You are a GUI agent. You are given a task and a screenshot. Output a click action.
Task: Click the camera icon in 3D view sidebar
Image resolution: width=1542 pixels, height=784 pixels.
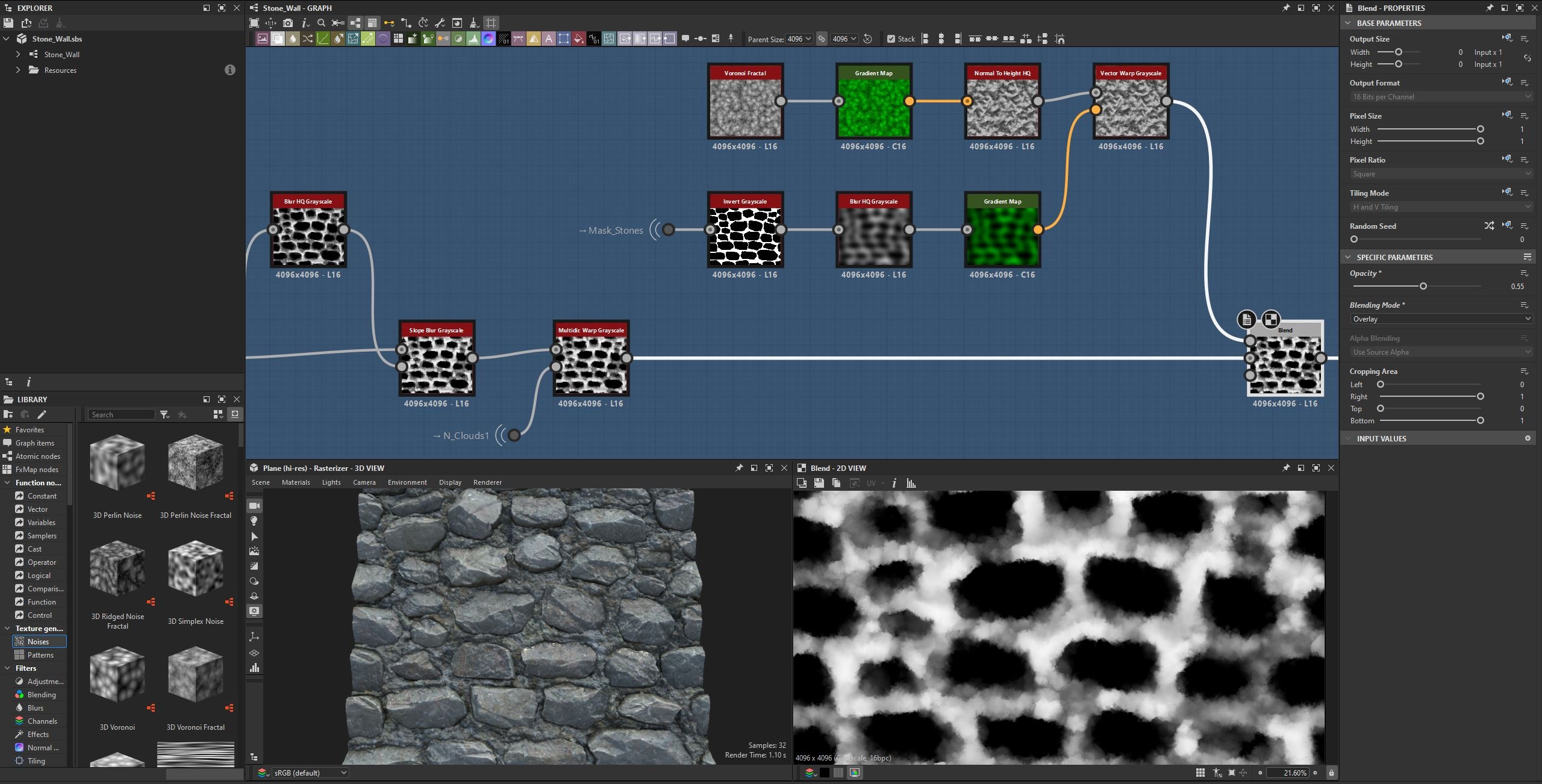(x=254, y=506)
